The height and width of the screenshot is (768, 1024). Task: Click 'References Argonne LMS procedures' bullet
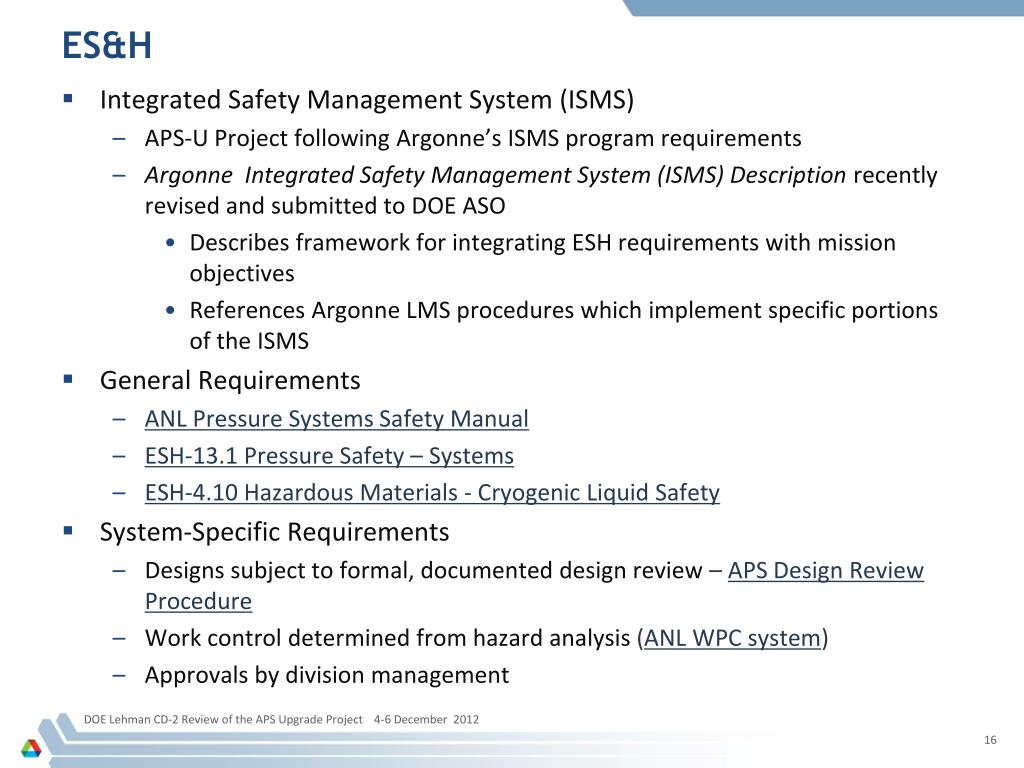point(564,325)
